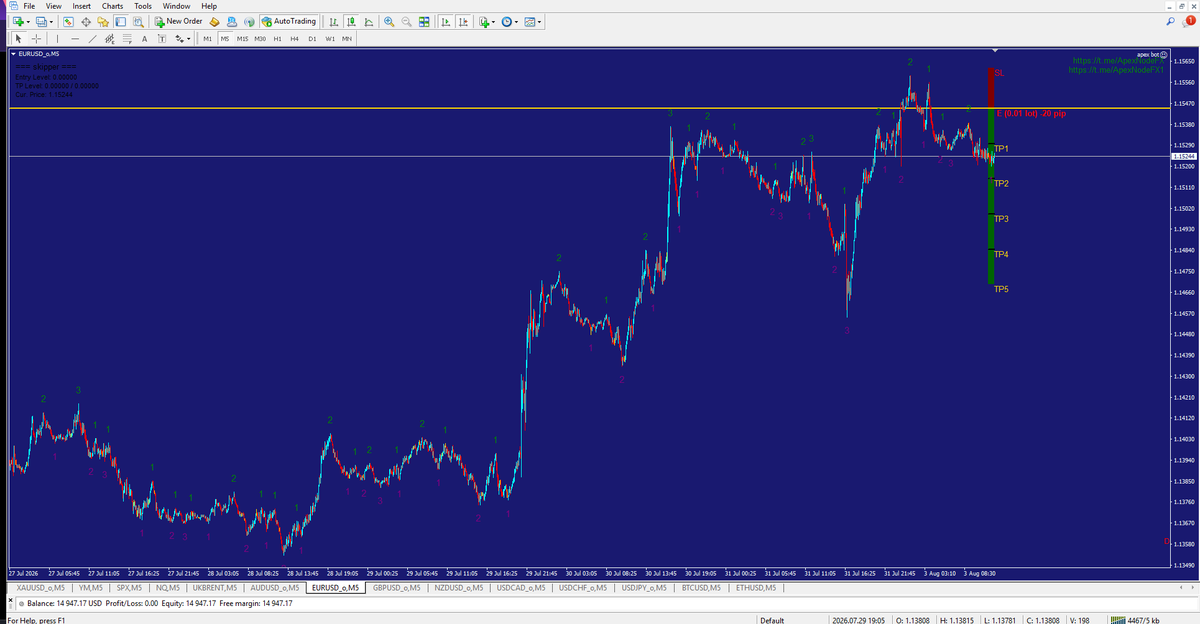The width and height of the screenshot is (1200, 624).
Task: Switch chart to line chart style
Action: pos(370,21)
